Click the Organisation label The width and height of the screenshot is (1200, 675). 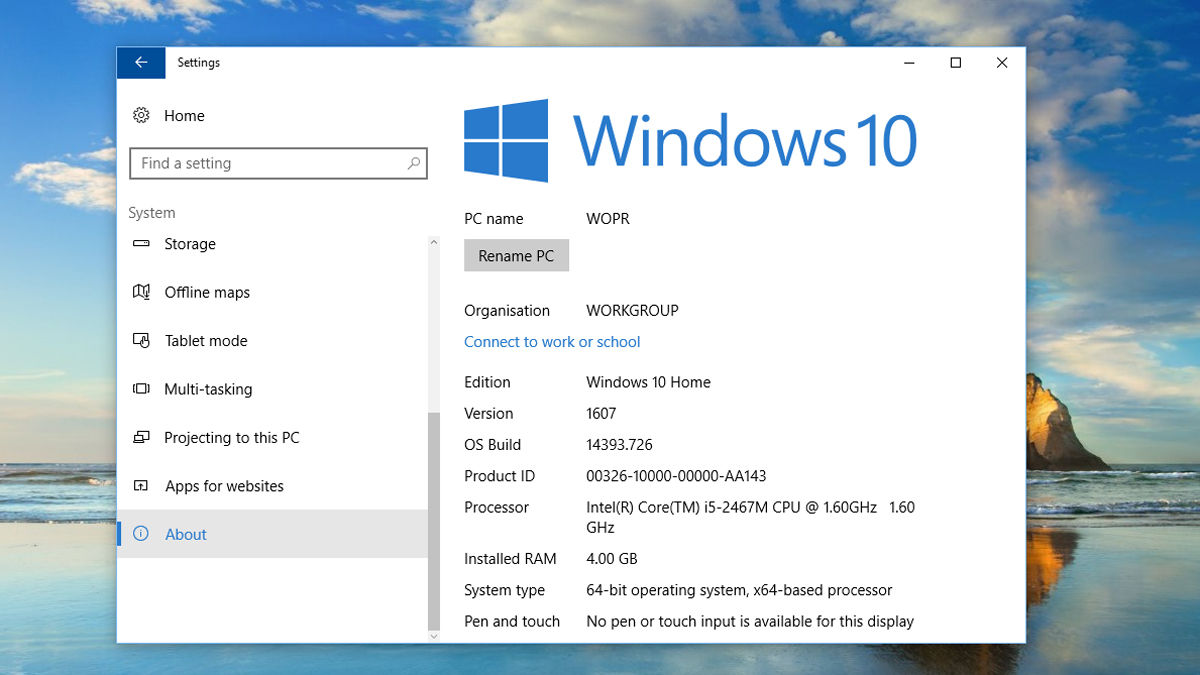click(507, 311)
